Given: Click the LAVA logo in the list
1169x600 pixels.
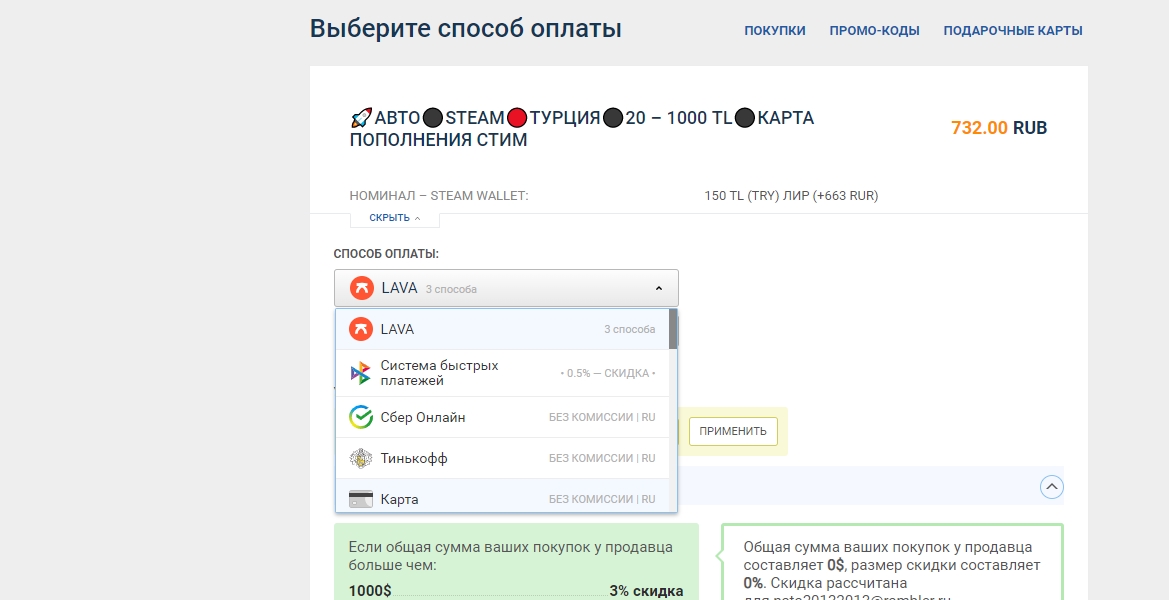Looking at the screenshot, I should point(361,329).
